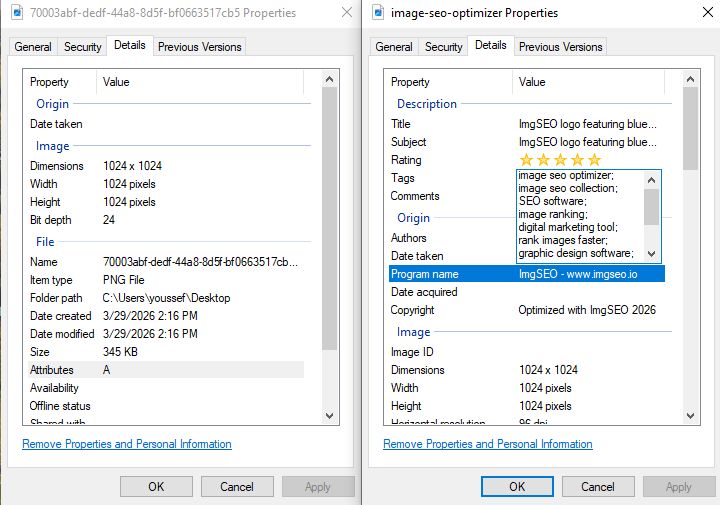Click OK in image-seo-optimizer Properties window

pyautogui.click(x=517, y=487)
